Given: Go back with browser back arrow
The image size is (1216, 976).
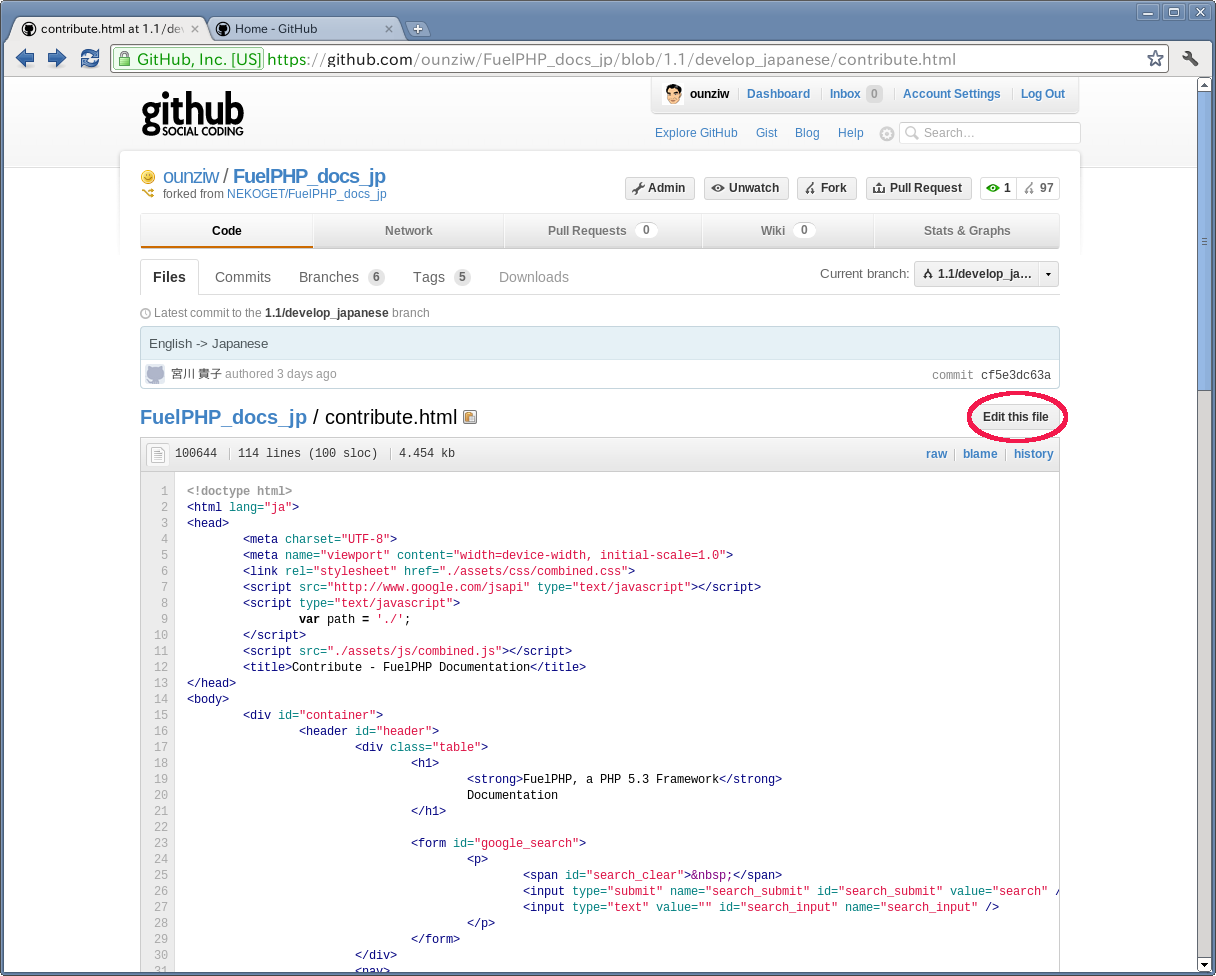Looking at the screenshot, I should click(25, 59).
